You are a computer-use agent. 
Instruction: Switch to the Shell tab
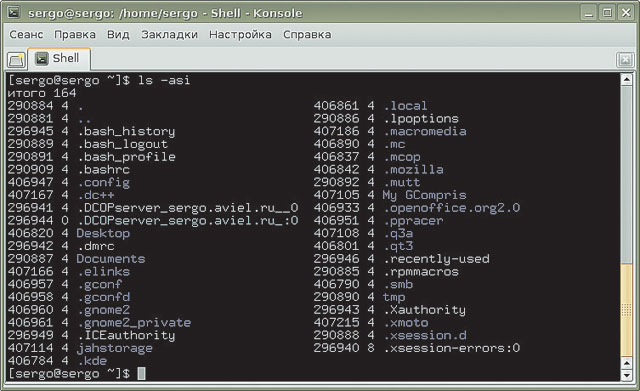59,59
